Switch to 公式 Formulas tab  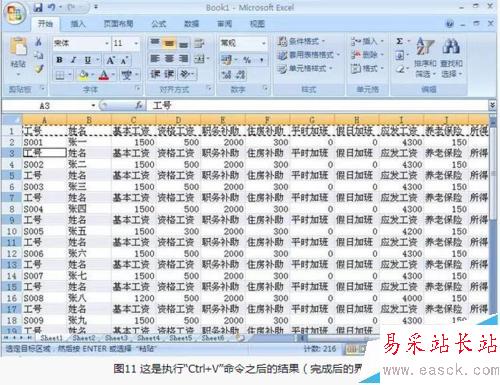(159, 24)
